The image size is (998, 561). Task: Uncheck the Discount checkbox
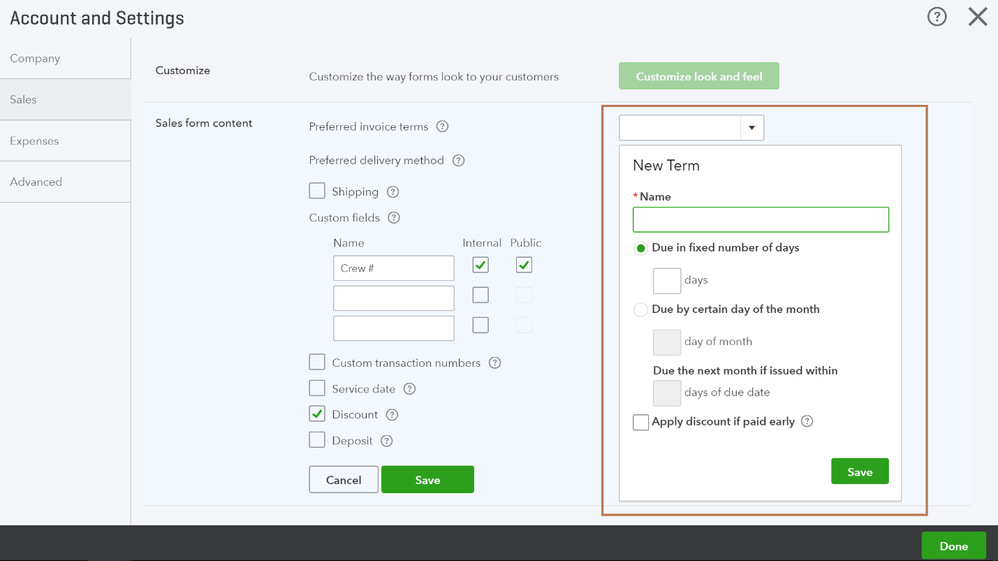tap(317, 414)
